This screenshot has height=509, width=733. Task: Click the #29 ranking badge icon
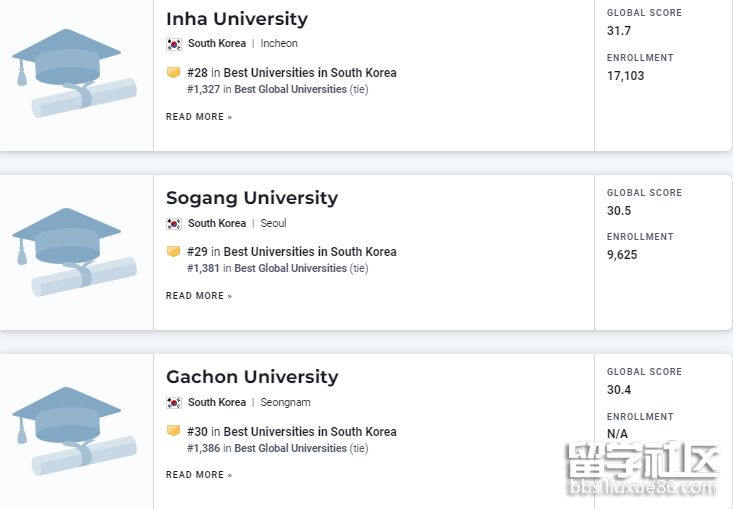click(173, 252)
